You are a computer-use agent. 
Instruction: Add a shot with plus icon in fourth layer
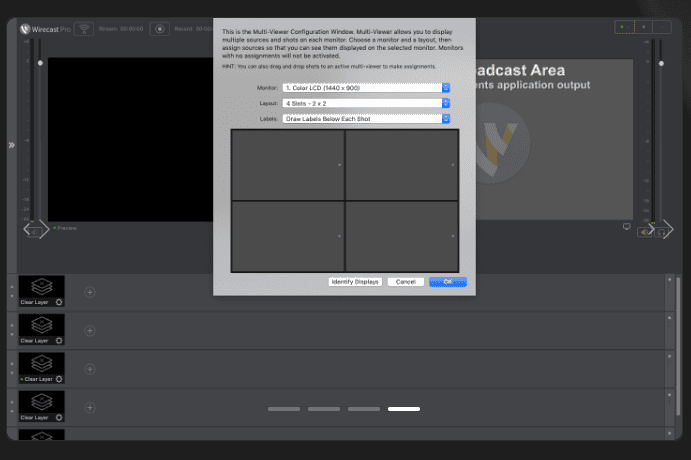click(90, 407)
